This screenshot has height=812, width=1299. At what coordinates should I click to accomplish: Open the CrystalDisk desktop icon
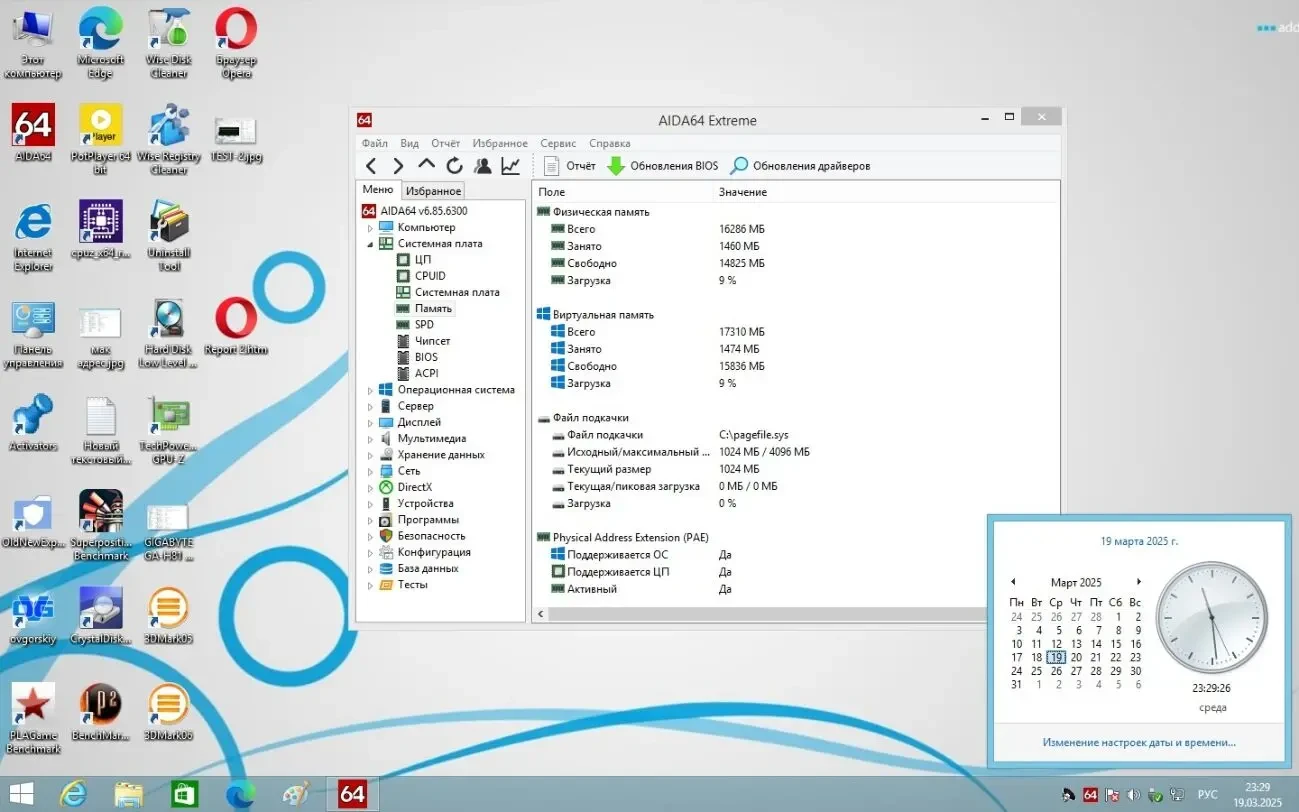click(101, 616)
